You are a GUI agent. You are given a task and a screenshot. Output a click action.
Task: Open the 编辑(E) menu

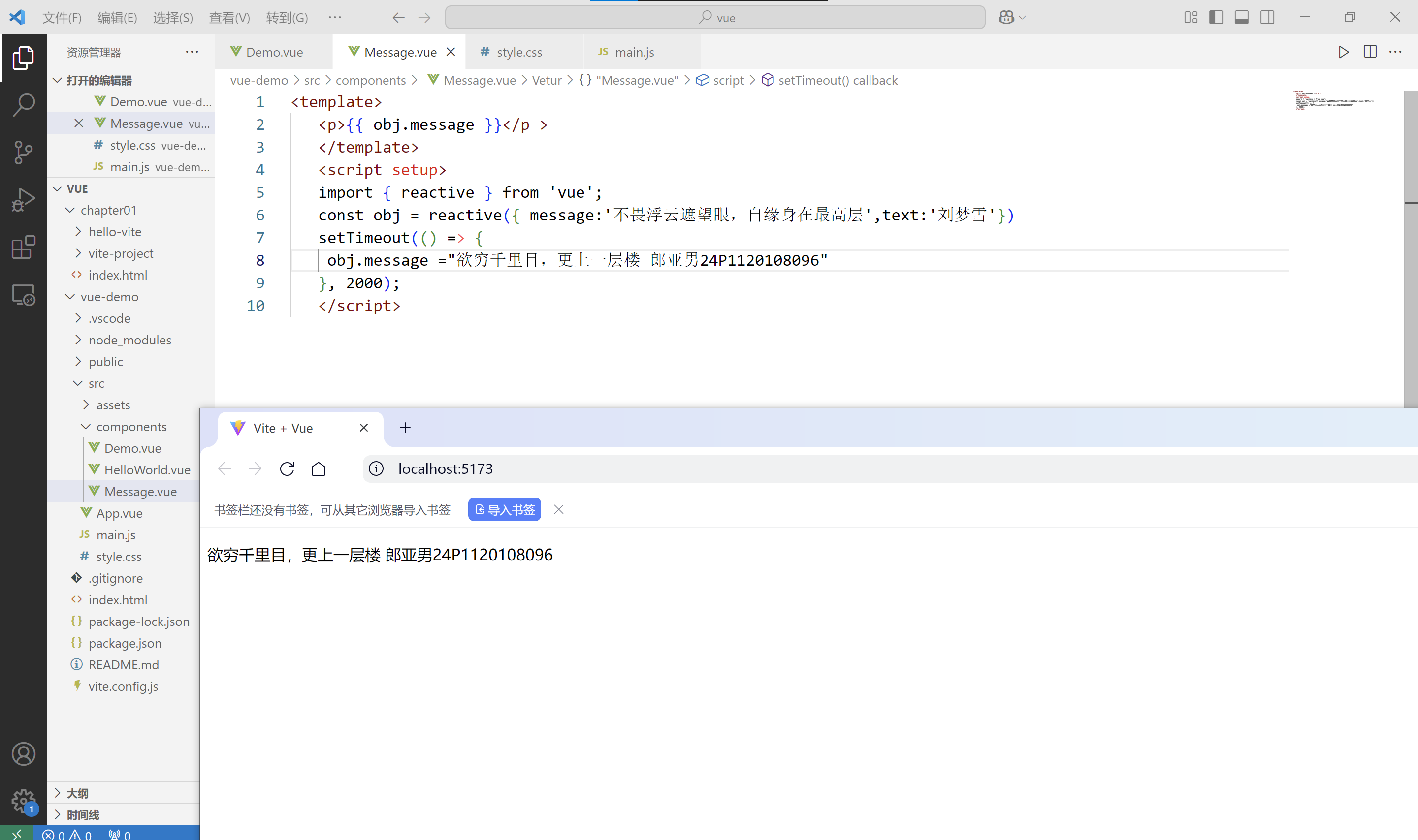(x=117, y=18)
